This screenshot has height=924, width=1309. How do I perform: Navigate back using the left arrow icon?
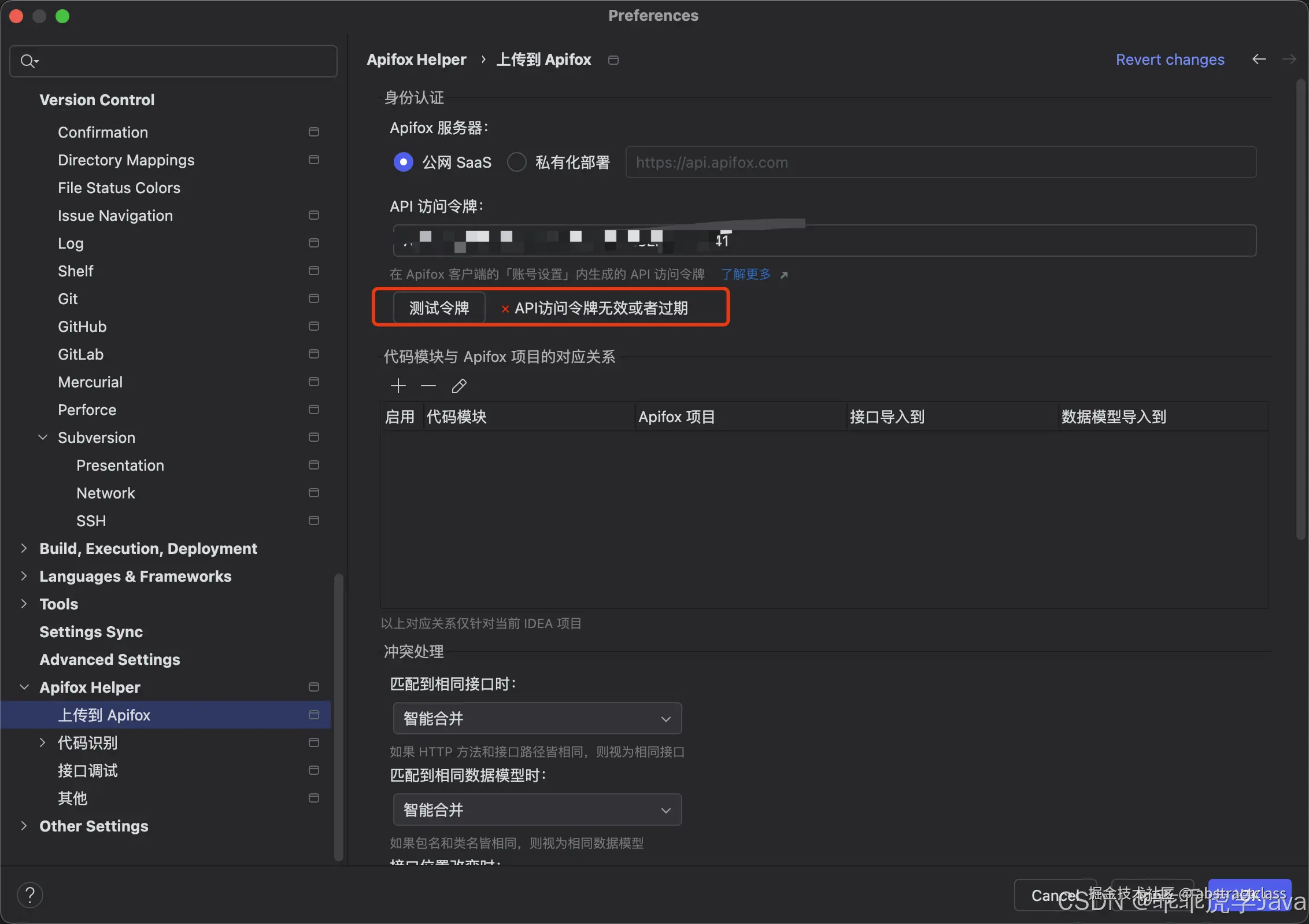tap(1259, 59)
